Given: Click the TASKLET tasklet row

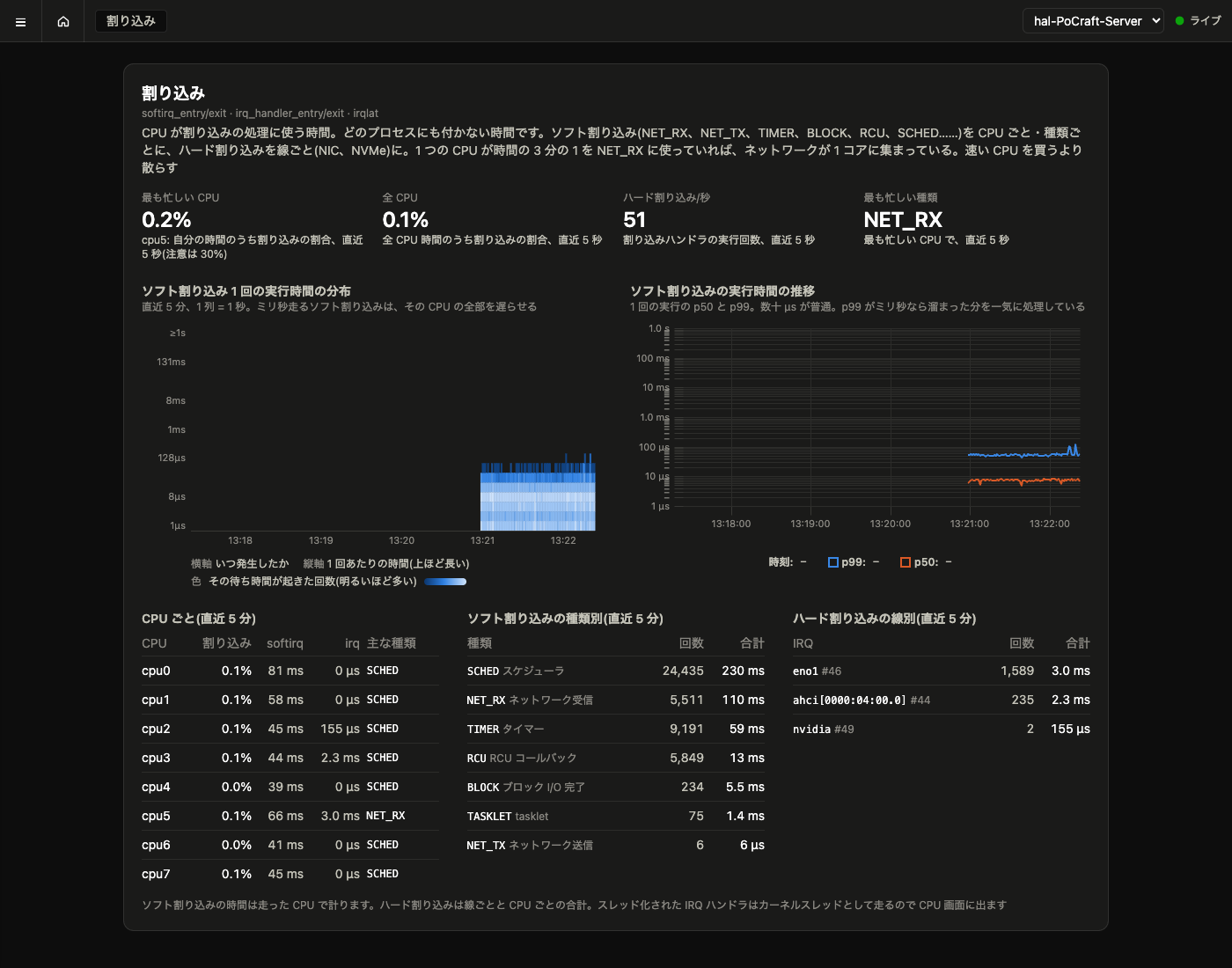Looking at the screenshot, I should click(616, 816).
